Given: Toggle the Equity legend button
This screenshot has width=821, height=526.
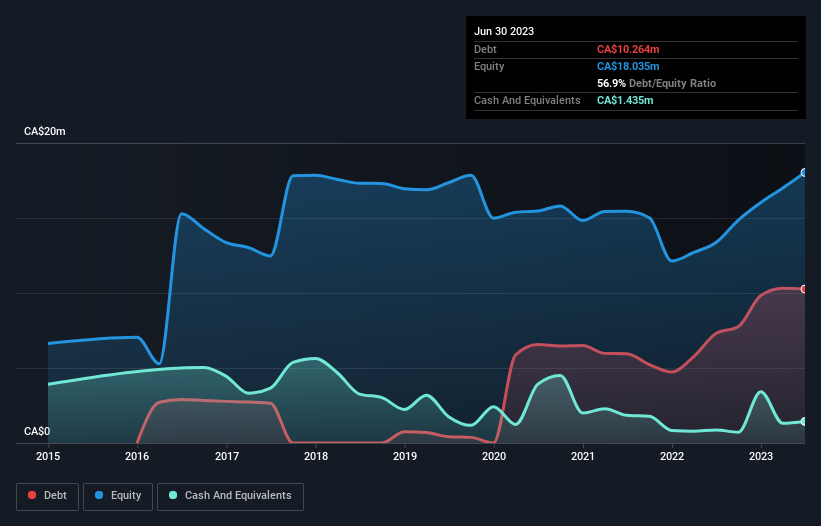Looking at the screenshot, I should coord(118,496).
